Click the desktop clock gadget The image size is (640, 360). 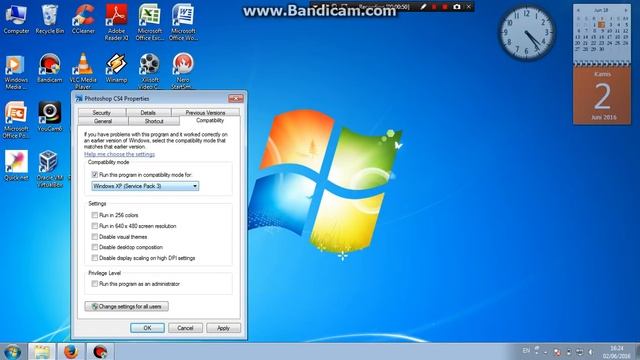527,33
